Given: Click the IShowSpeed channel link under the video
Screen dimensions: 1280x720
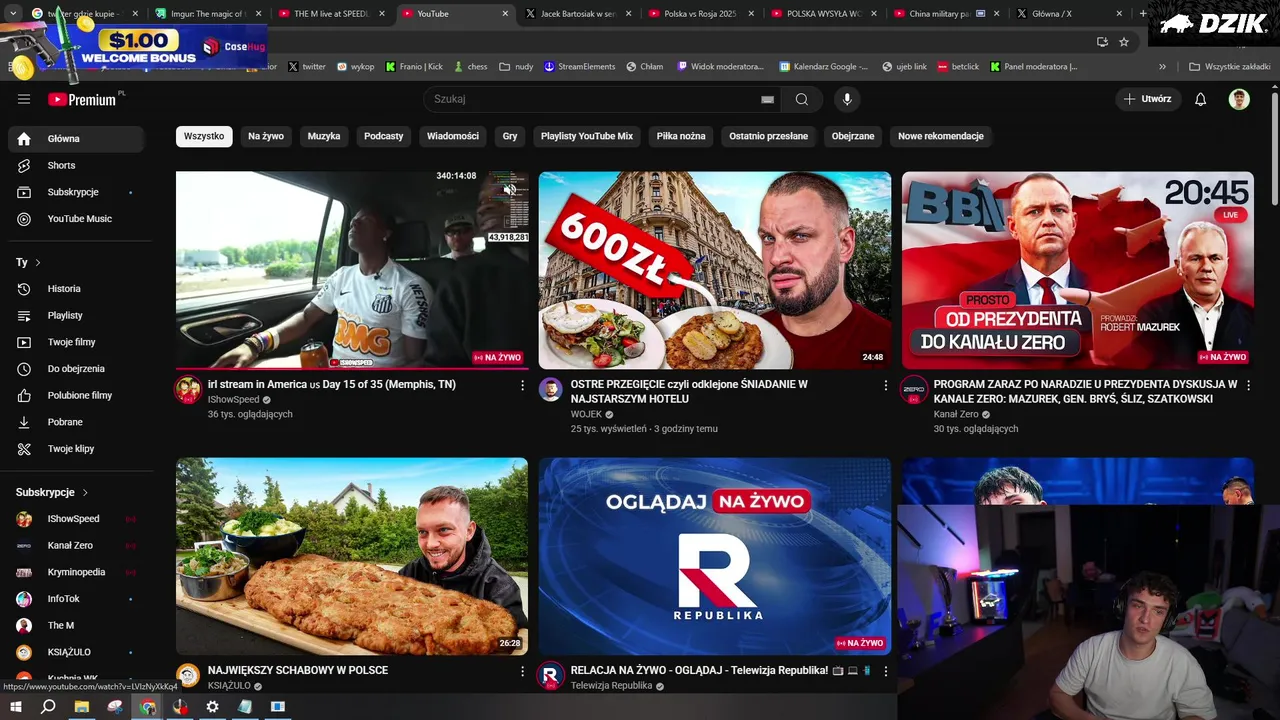Looking at the screenshot, I should [233, 399].
